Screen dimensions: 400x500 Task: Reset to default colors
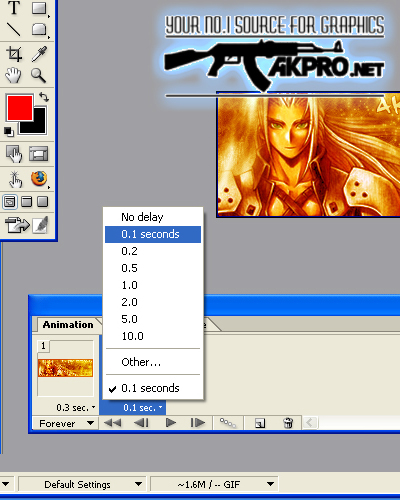click(x=9, y=132)
